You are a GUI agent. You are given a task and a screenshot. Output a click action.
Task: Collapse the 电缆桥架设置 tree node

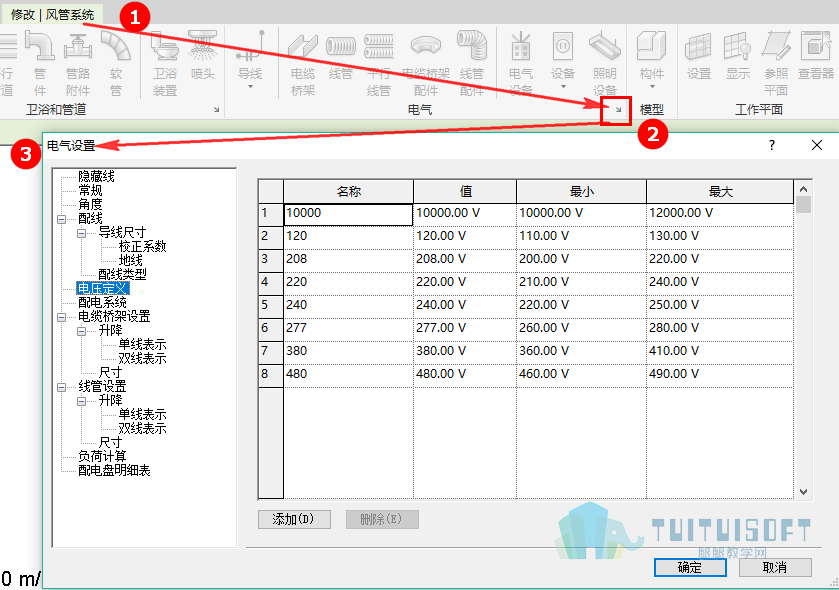click(x=62, y=317)
